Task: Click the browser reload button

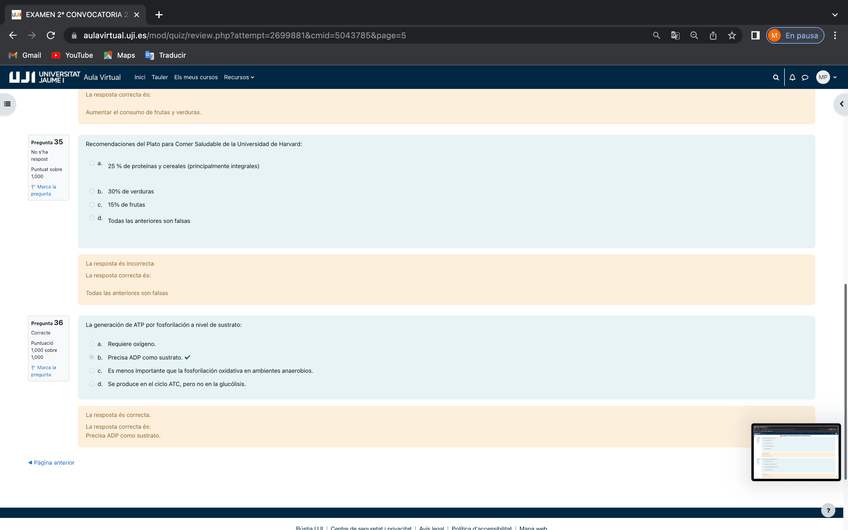Action: point(50,35)
